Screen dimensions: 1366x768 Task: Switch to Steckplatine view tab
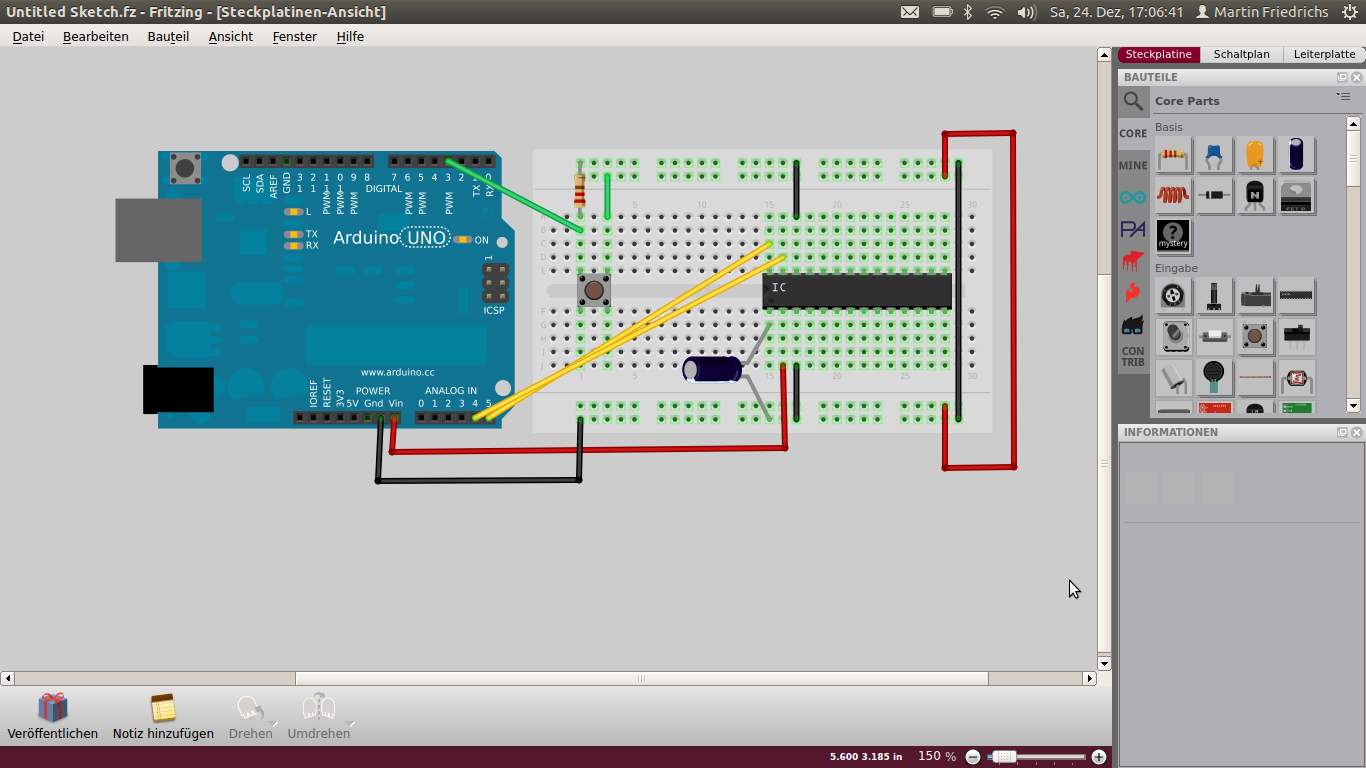pyautogui.click(x=1159, y=54)
